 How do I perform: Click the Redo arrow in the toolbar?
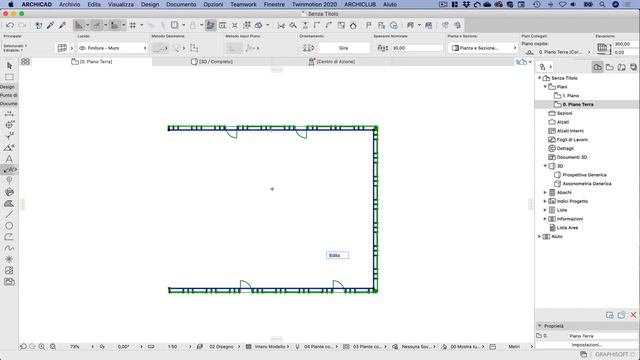point(22,25)
